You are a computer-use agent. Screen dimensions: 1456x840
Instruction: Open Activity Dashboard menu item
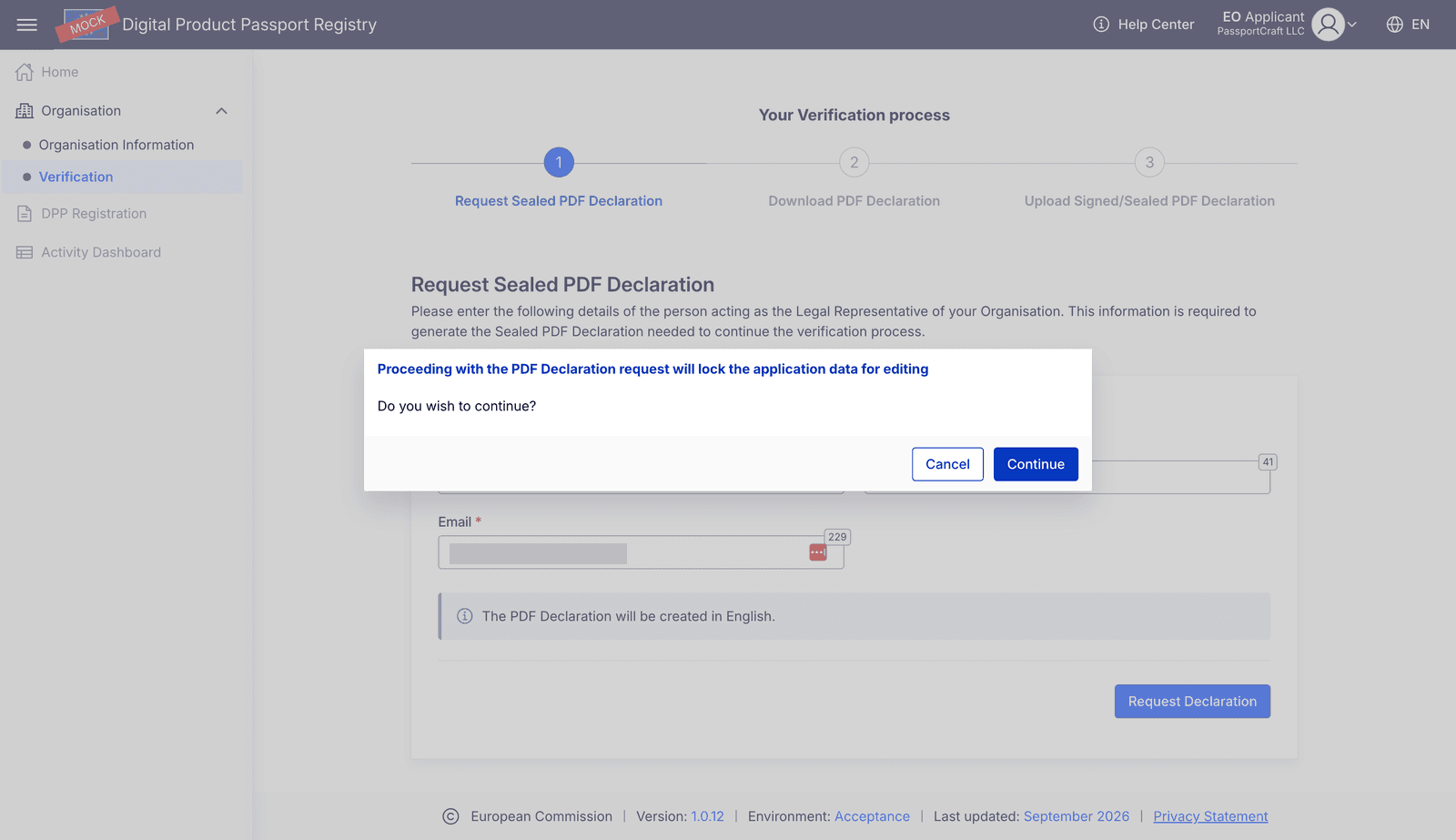[x=101, y=252]
